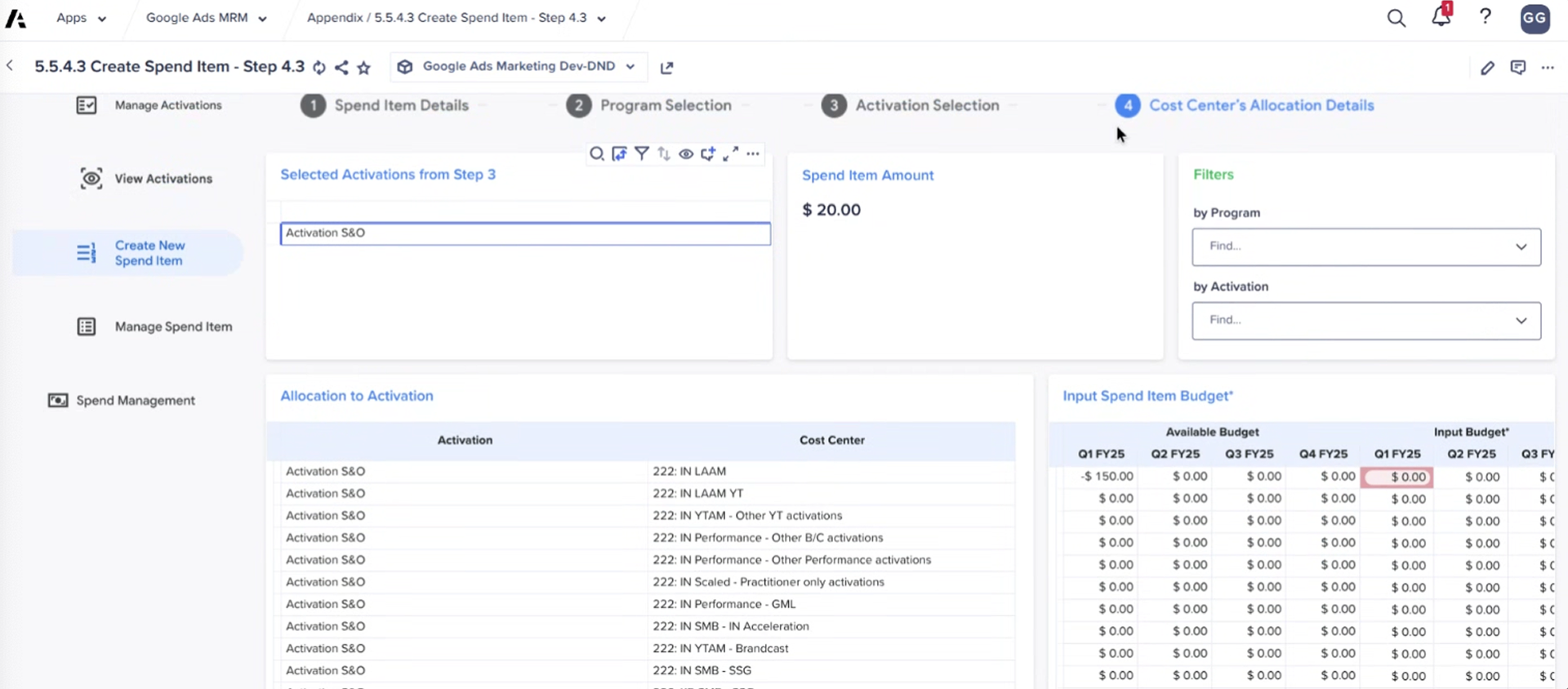The image size is (1568, 689).
Task: Go back with the left arrow
Action: tap(10, 66)
